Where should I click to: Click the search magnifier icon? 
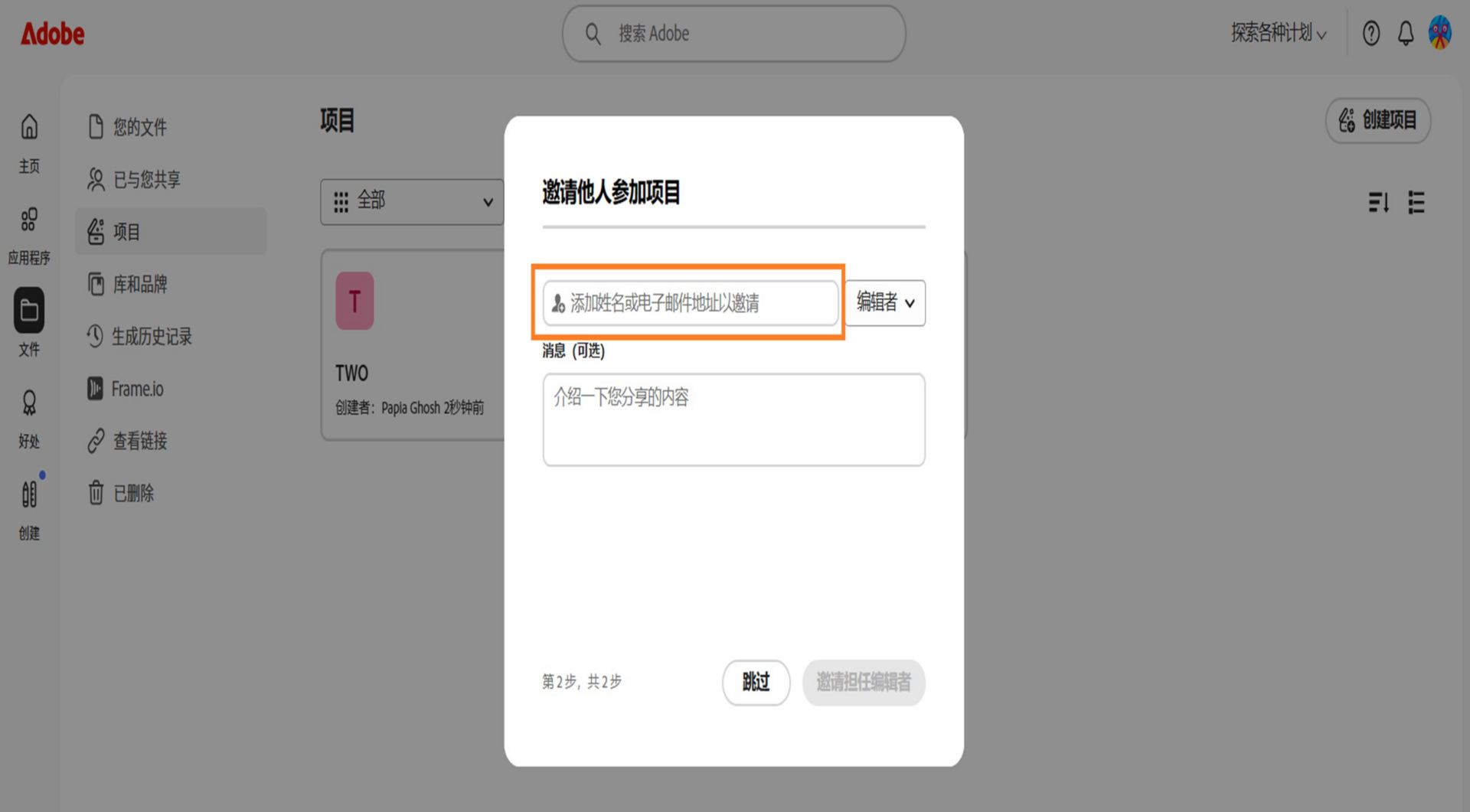click(593, 34)
